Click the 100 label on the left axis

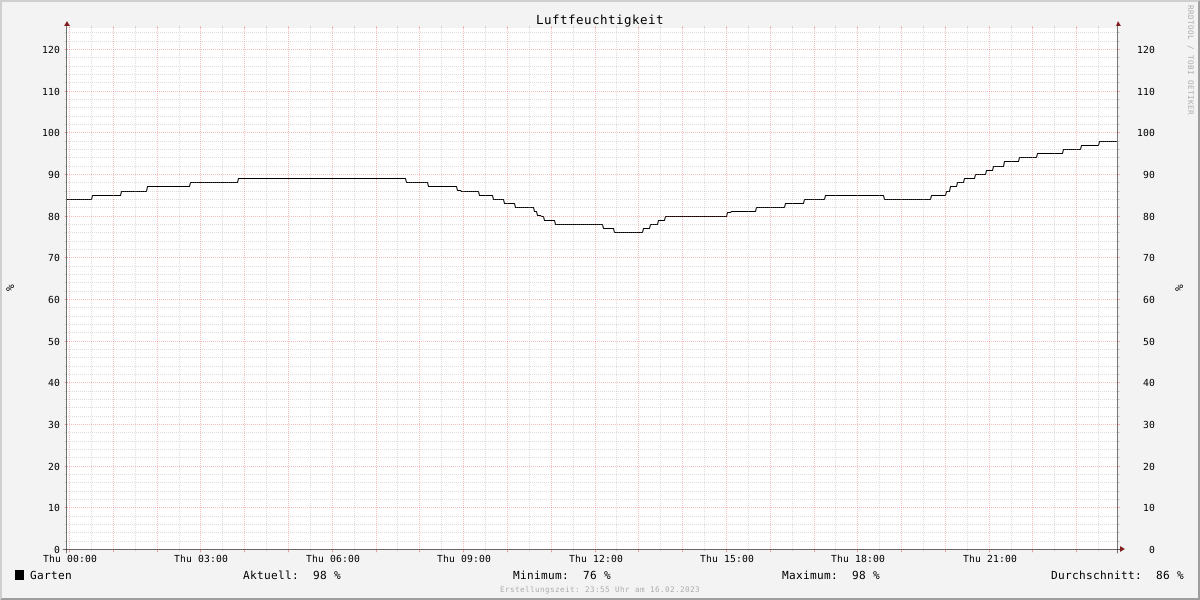coord(51,132)
